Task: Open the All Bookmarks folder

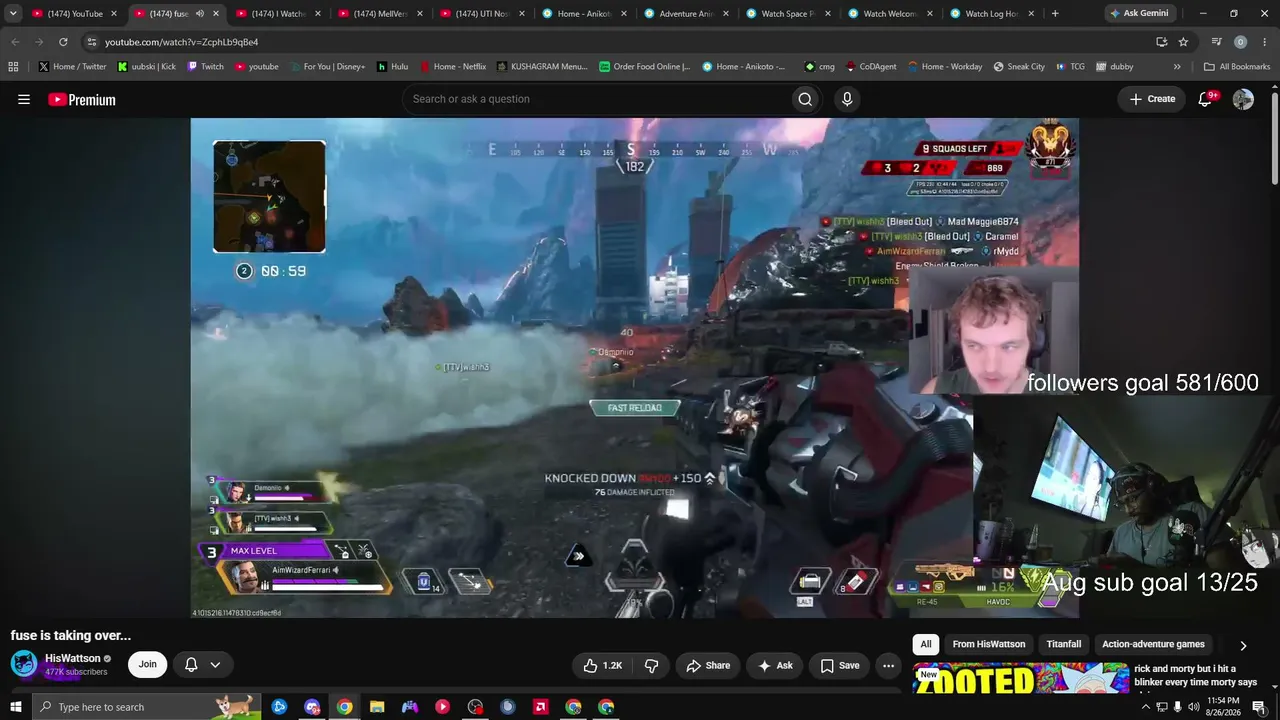Action: pos(1237,67)
